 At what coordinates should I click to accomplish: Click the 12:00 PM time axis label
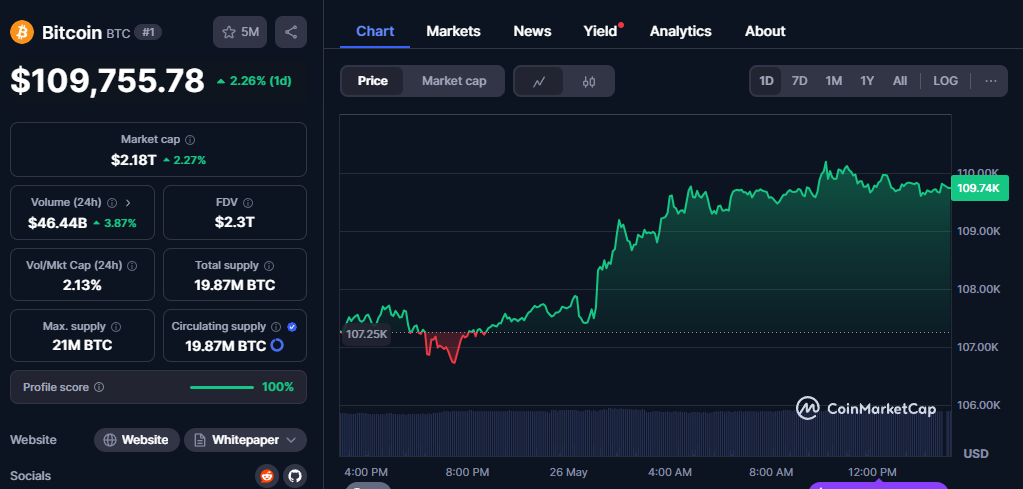pyautogui.click(x=874, y=471)
